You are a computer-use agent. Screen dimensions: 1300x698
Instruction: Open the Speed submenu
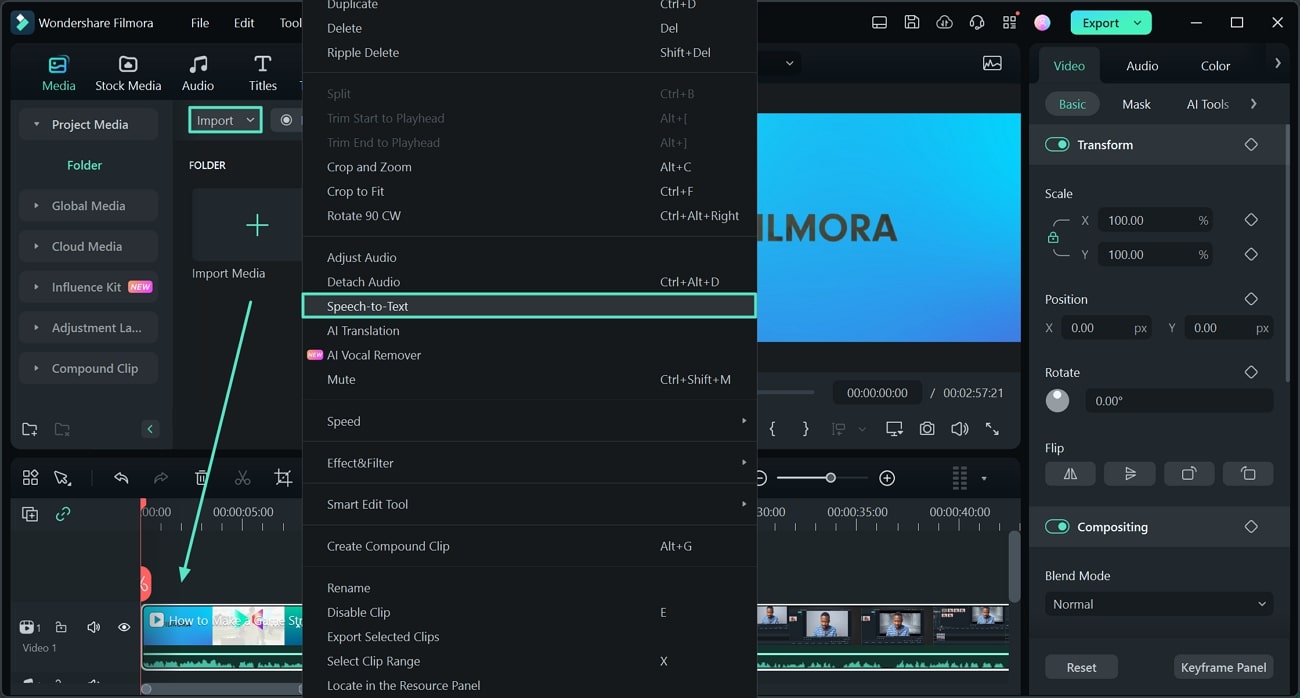pyautogui.click(x=529, y=421)
